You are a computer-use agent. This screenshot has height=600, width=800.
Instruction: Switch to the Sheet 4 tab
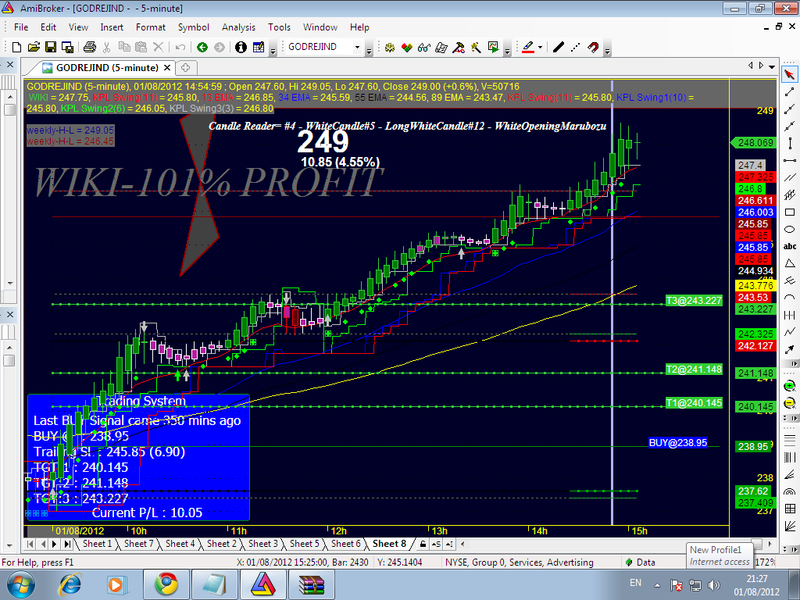[180, 544]
